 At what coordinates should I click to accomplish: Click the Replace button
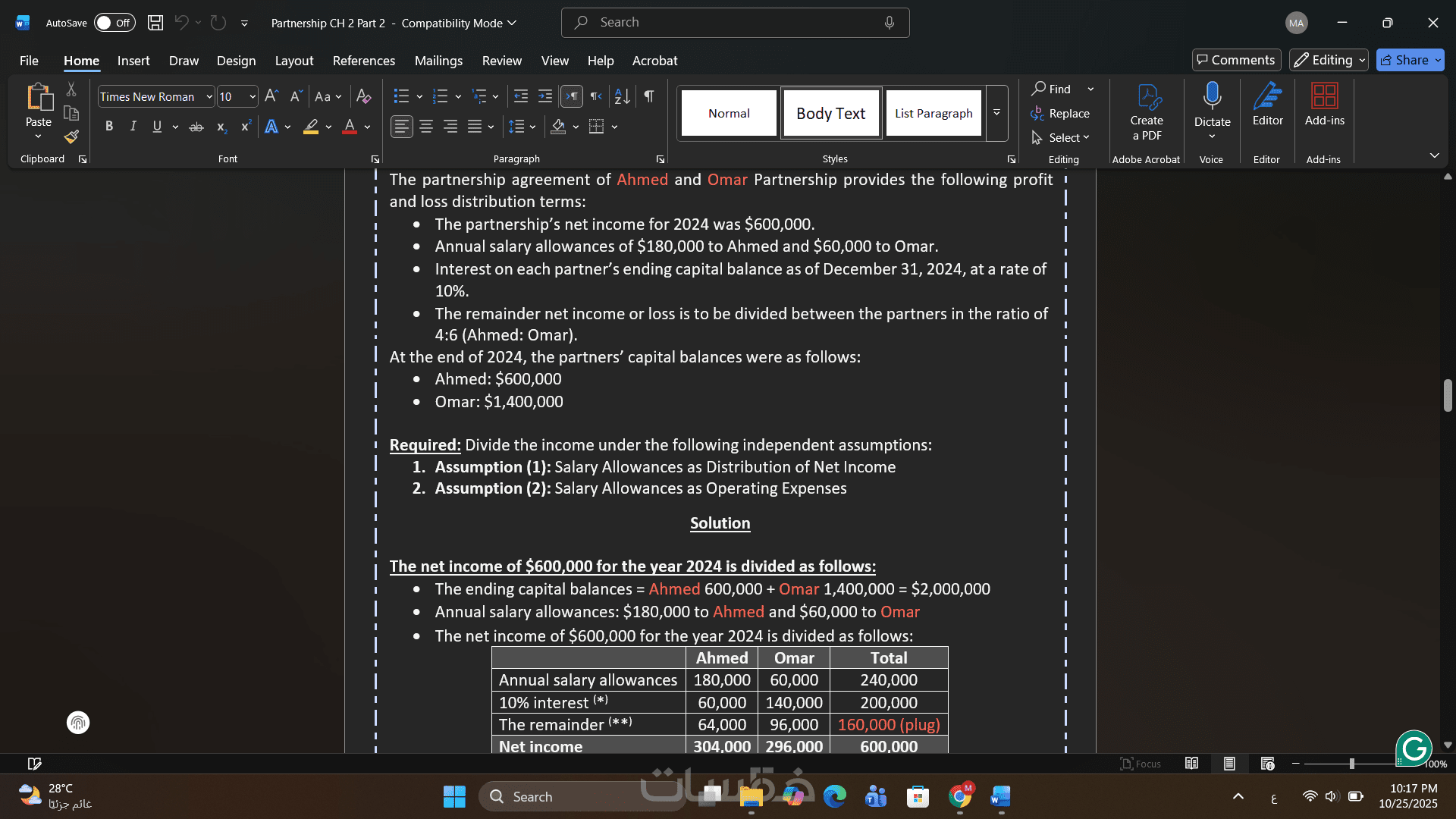(x=1060, y=114)
